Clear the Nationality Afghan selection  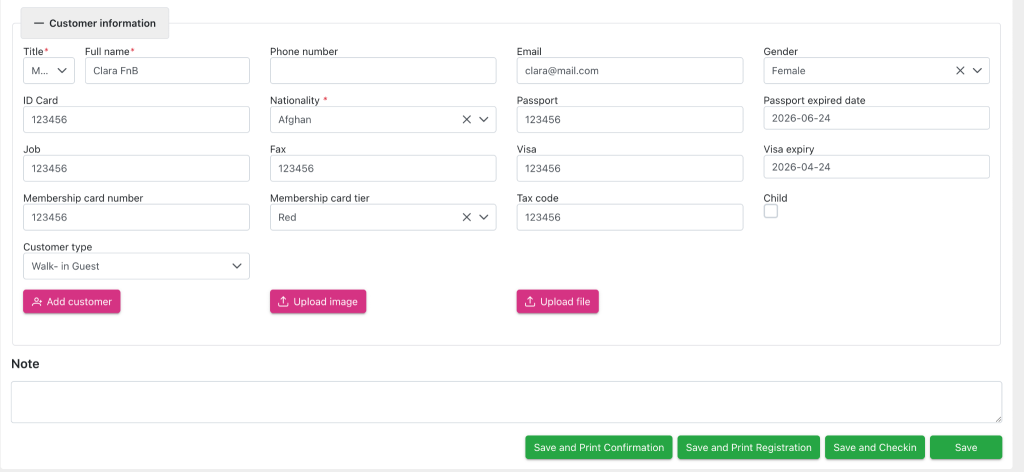point(467,119)
